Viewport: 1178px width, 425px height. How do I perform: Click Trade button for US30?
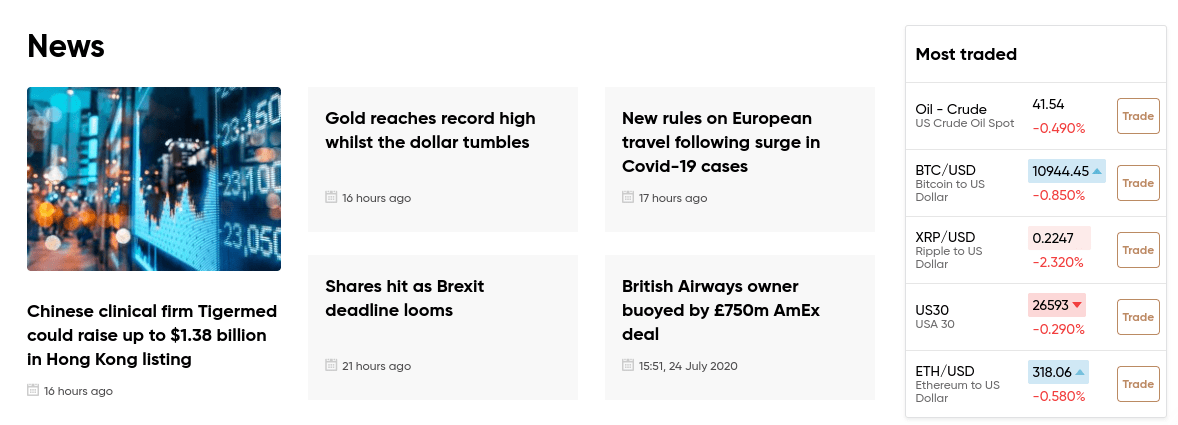click(1137, 317)
